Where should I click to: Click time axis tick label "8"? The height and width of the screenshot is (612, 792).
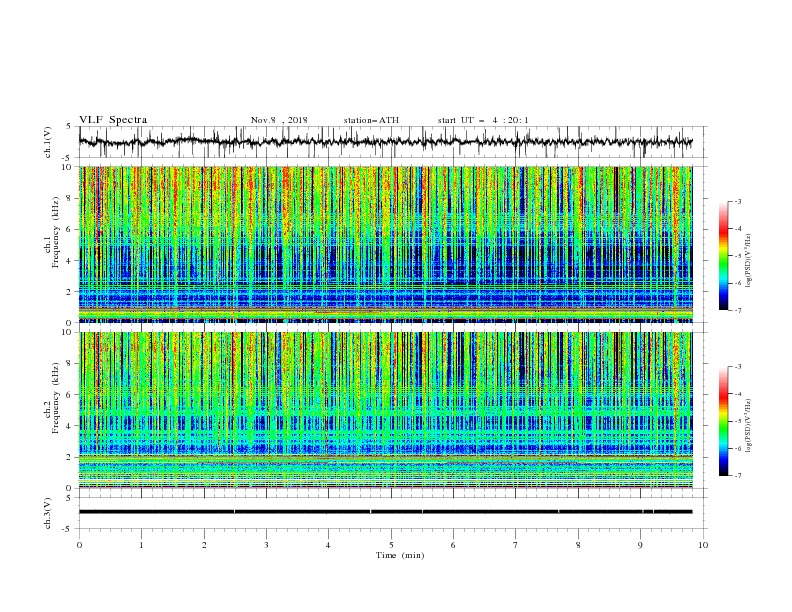[x=578, y=545]
